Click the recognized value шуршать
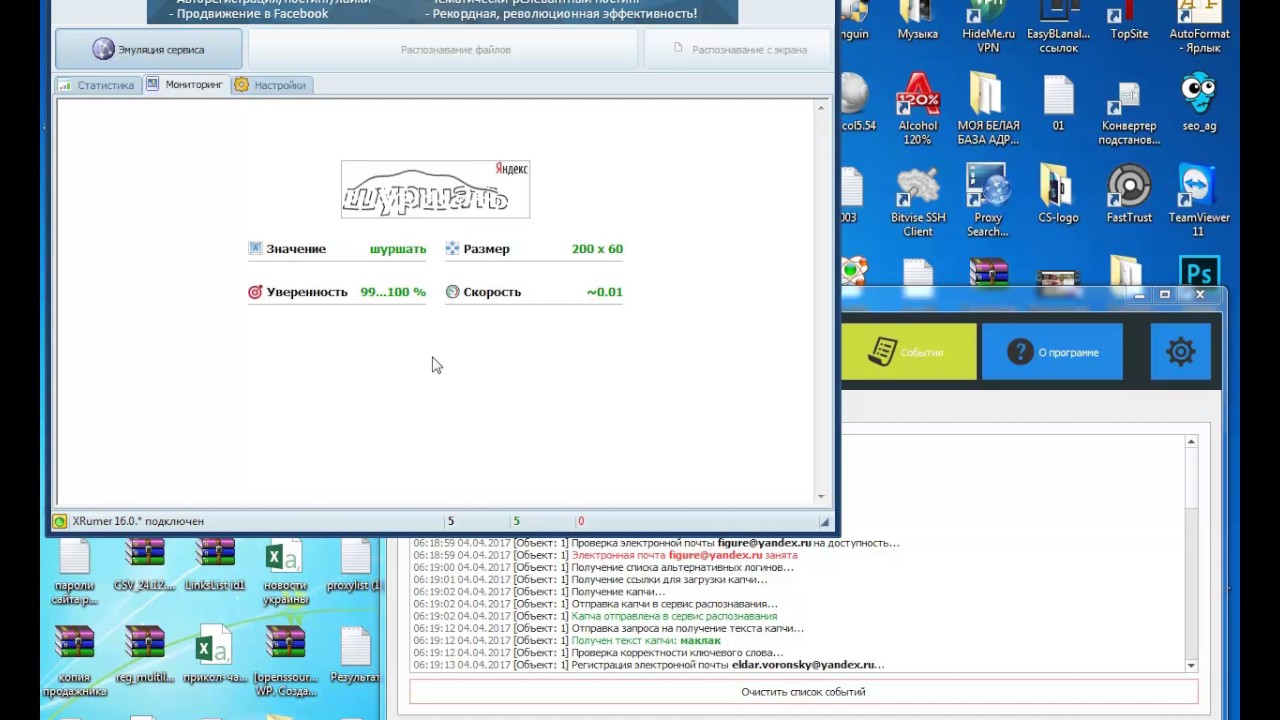This screenshot has height=720, width=1280. click(x=398, y=249)
